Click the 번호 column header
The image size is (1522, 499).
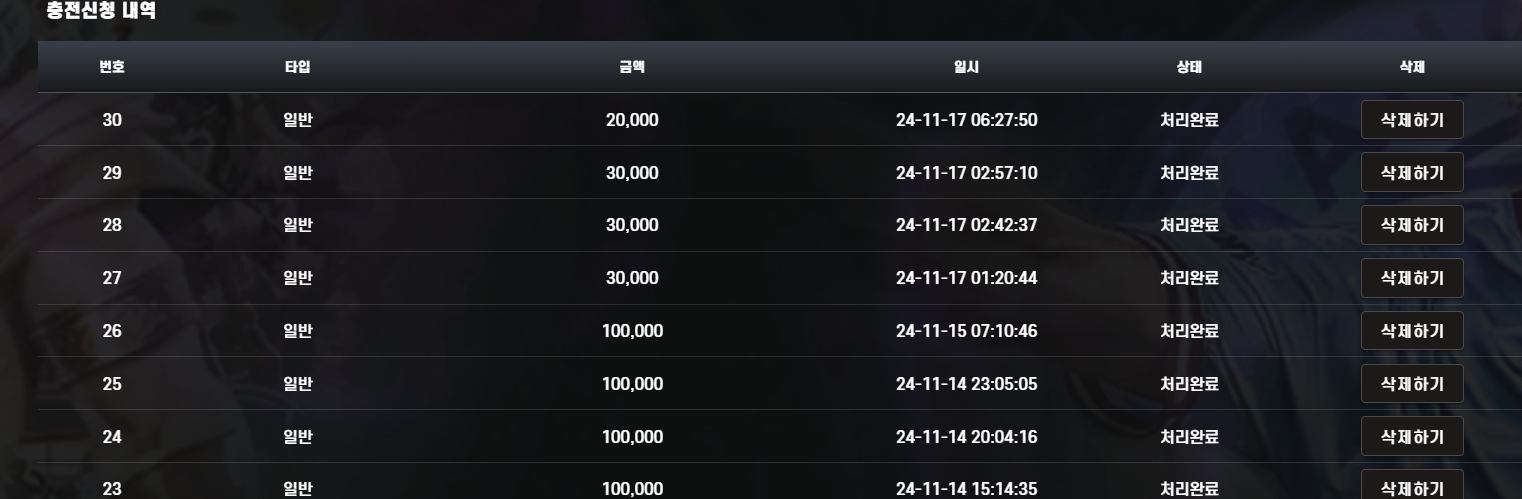click(112, 67)
